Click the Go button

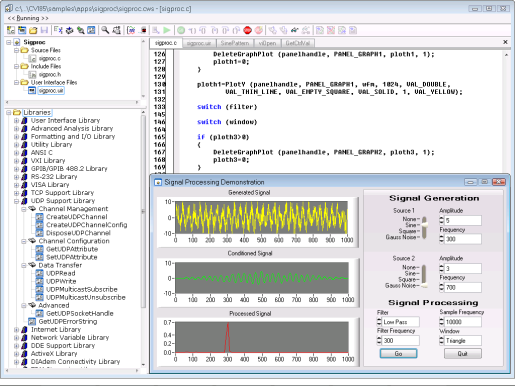tap(398, 354)
